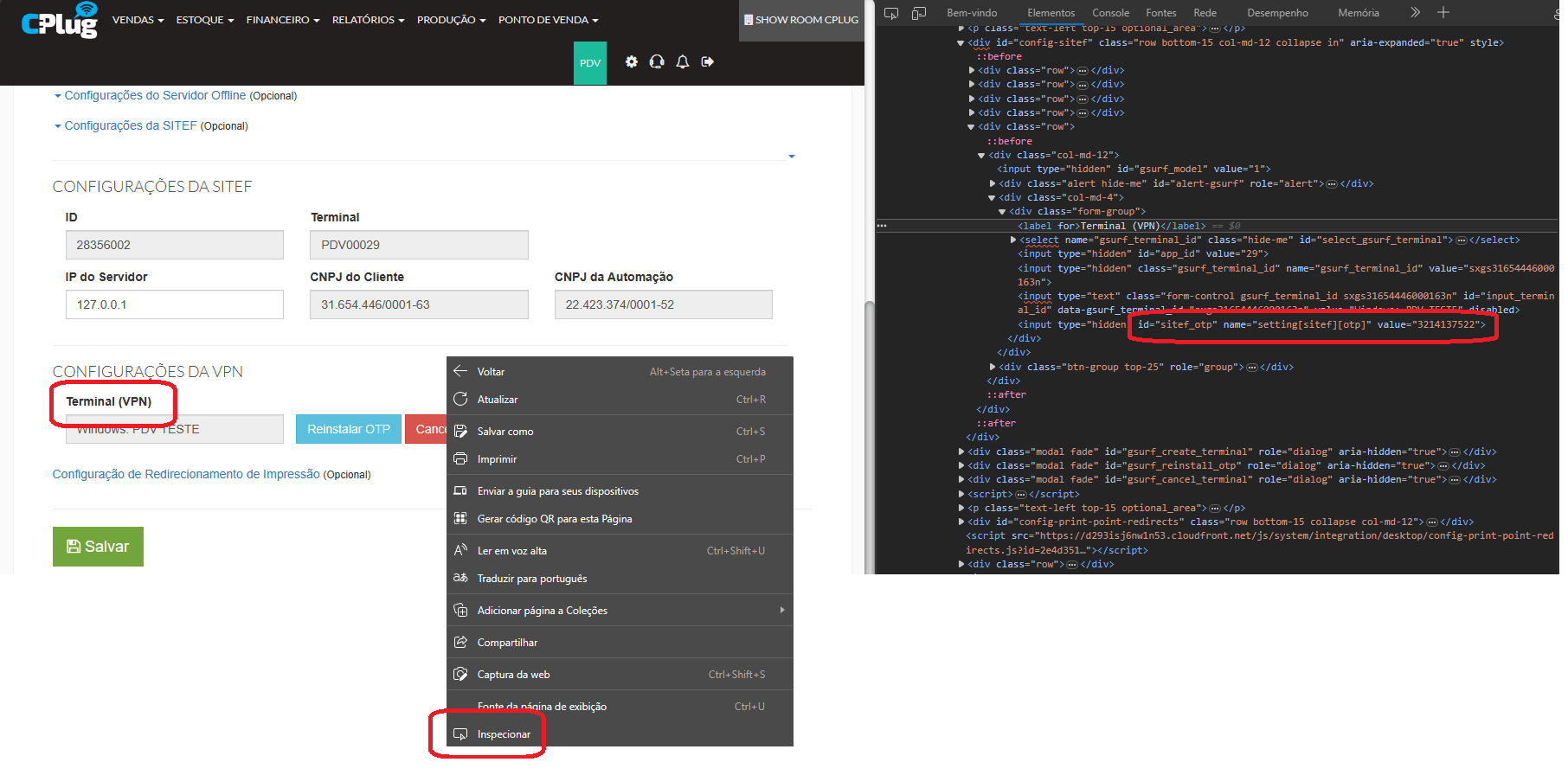Collapse the col-md-12 div node arrow

(981, 156)
